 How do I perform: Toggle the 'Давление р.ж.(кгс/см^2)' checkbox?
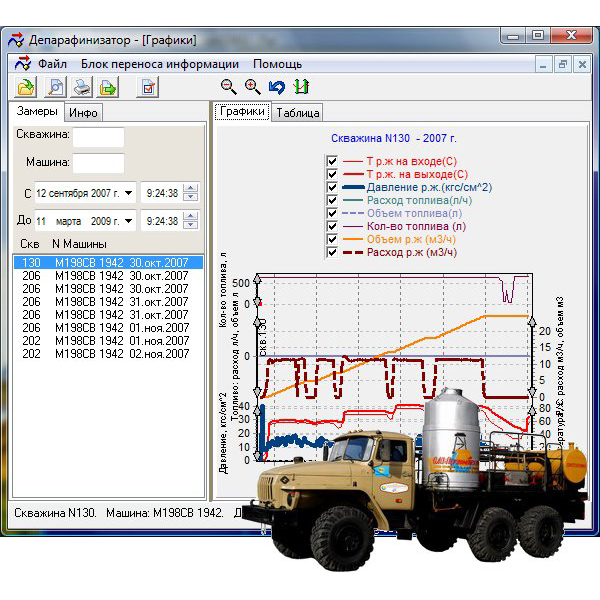pos(332,187)
